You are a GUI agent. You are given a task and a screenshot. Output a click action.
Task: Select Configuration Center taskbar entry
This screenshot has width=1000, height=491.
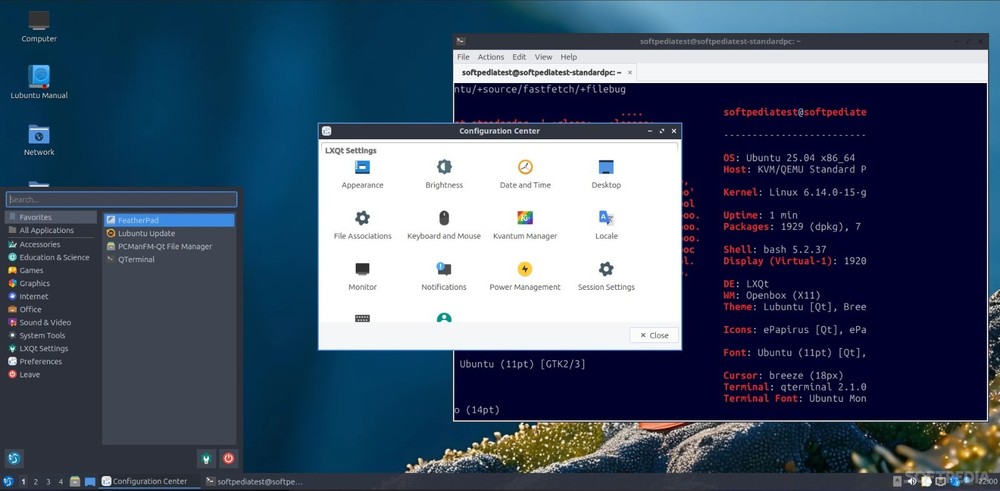coord(149,481)
